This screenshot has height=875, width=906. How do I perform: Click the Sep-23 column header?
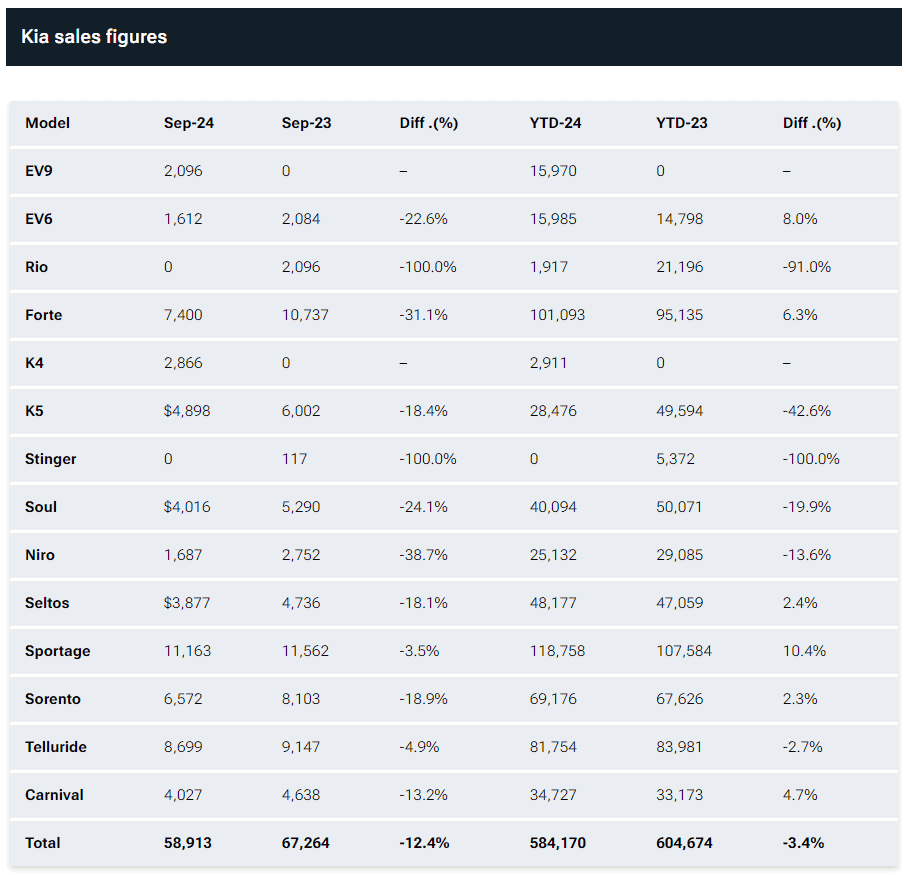pyautogui.click(x=306, y=123)
